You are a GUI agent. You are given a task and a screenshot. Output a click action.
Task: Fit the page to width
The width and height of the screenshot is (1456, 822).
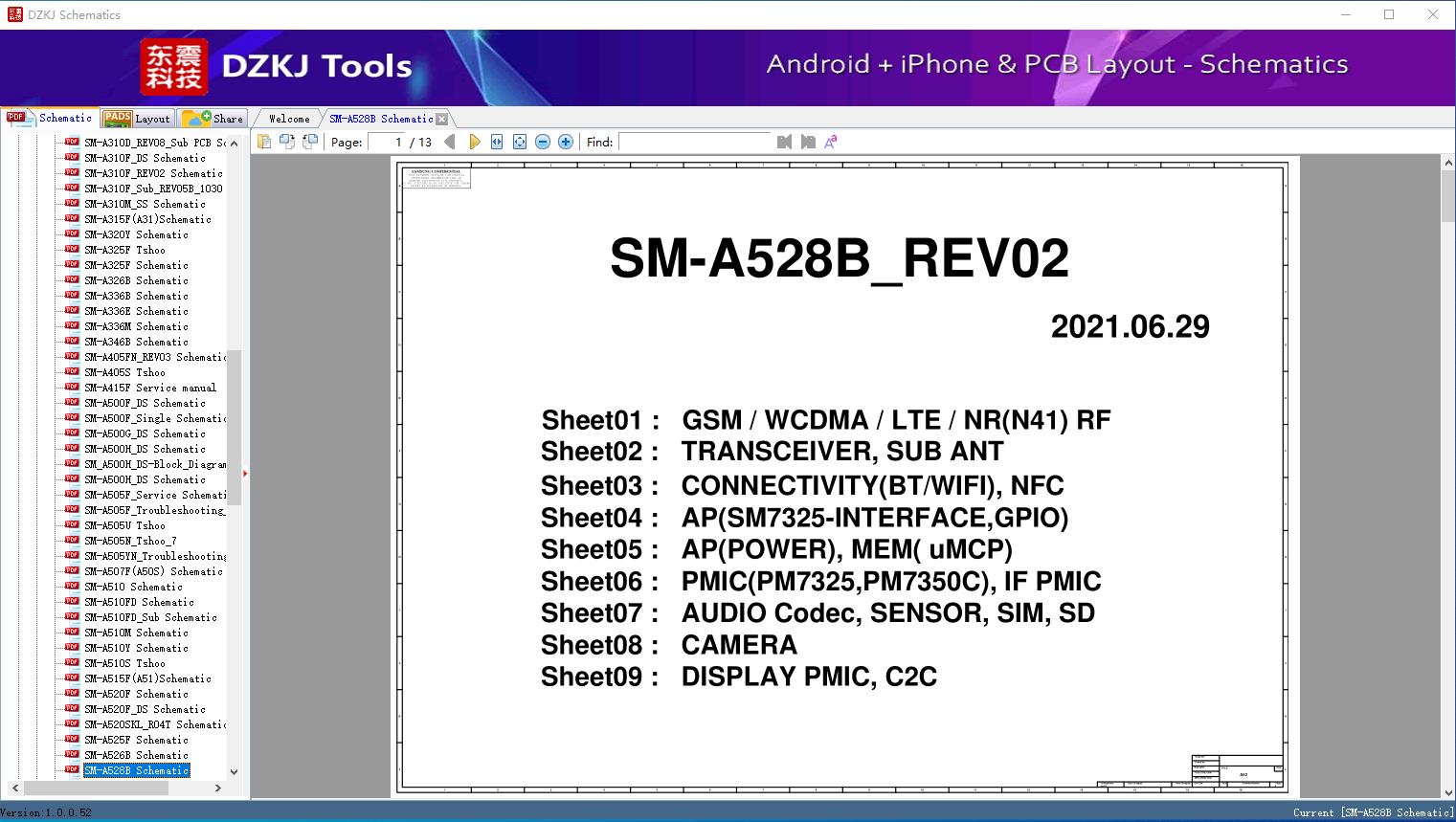pyautogui.click(x=497, y=142)
